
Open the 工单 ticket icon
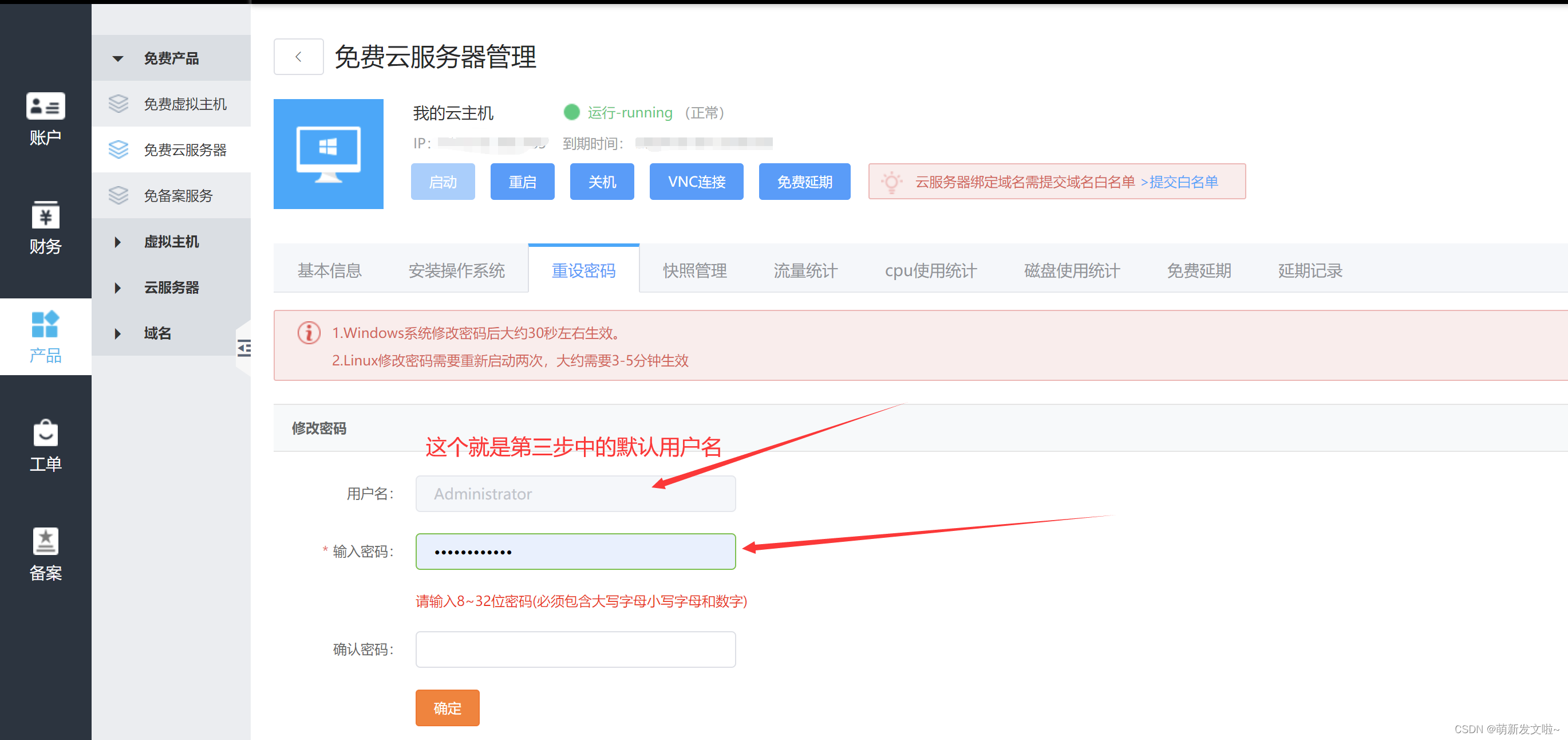pyautogui.click(x=46, y=445)
